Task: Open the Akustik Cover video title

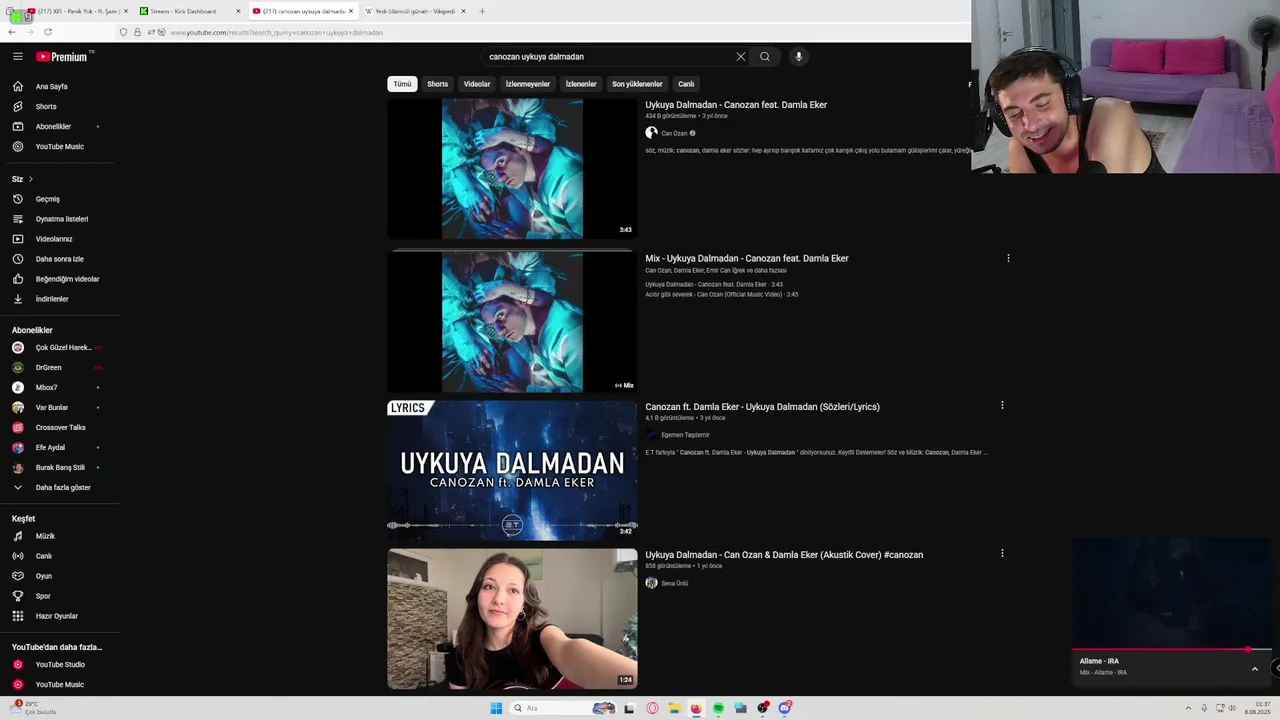Action: (784, 555)
